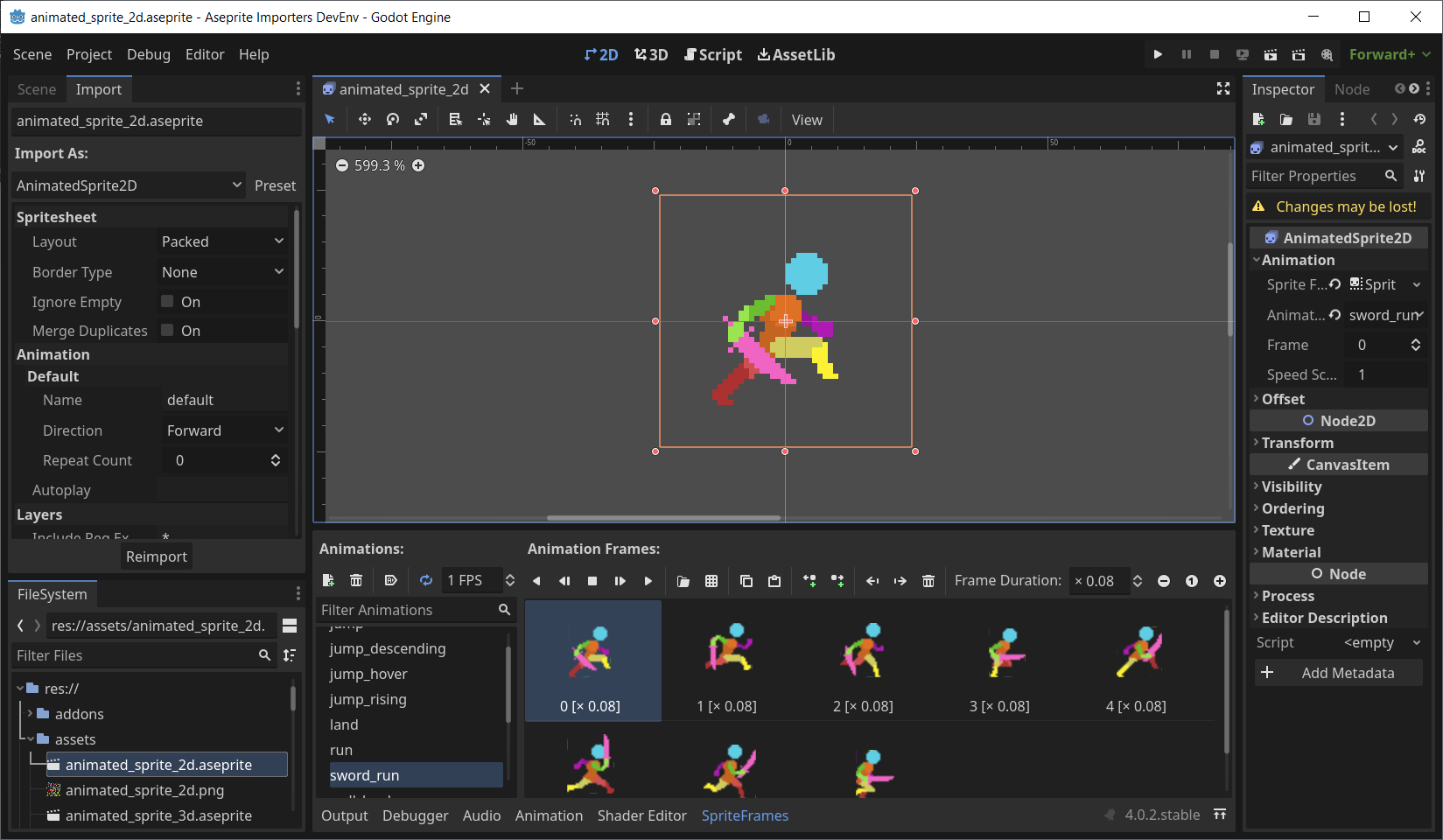The image size is (1443, 840).
Task: Enable the Merge Duplicates checkbox
Action: pos(167,331)
